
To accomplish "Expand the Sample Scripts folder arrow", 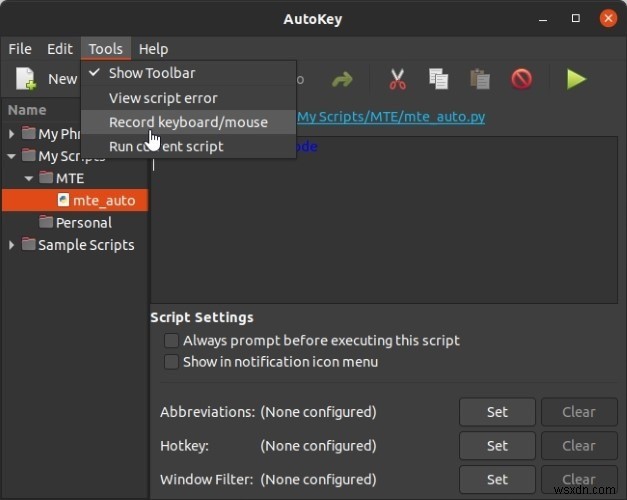I will (x=12, y=244).
